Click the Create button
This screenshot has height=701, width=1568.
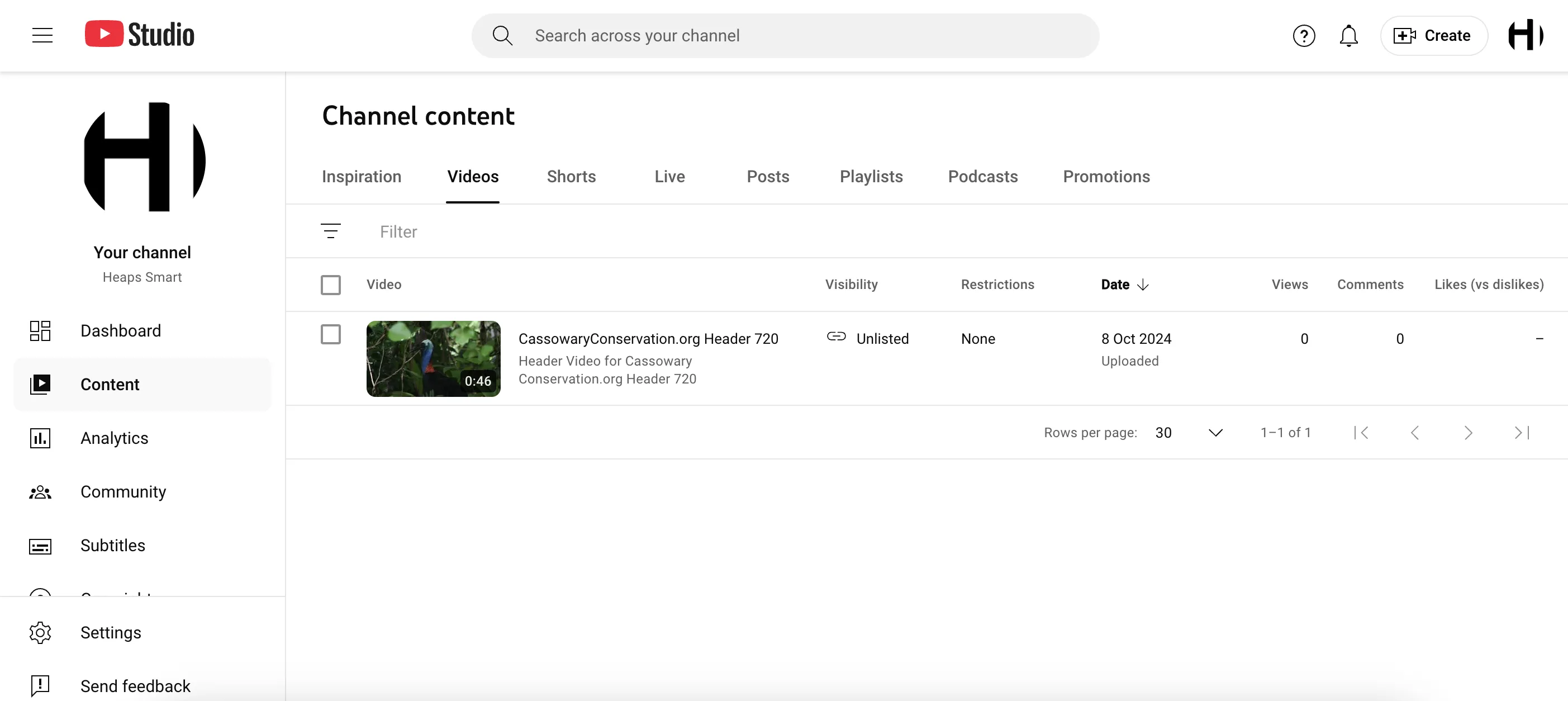1433,36
